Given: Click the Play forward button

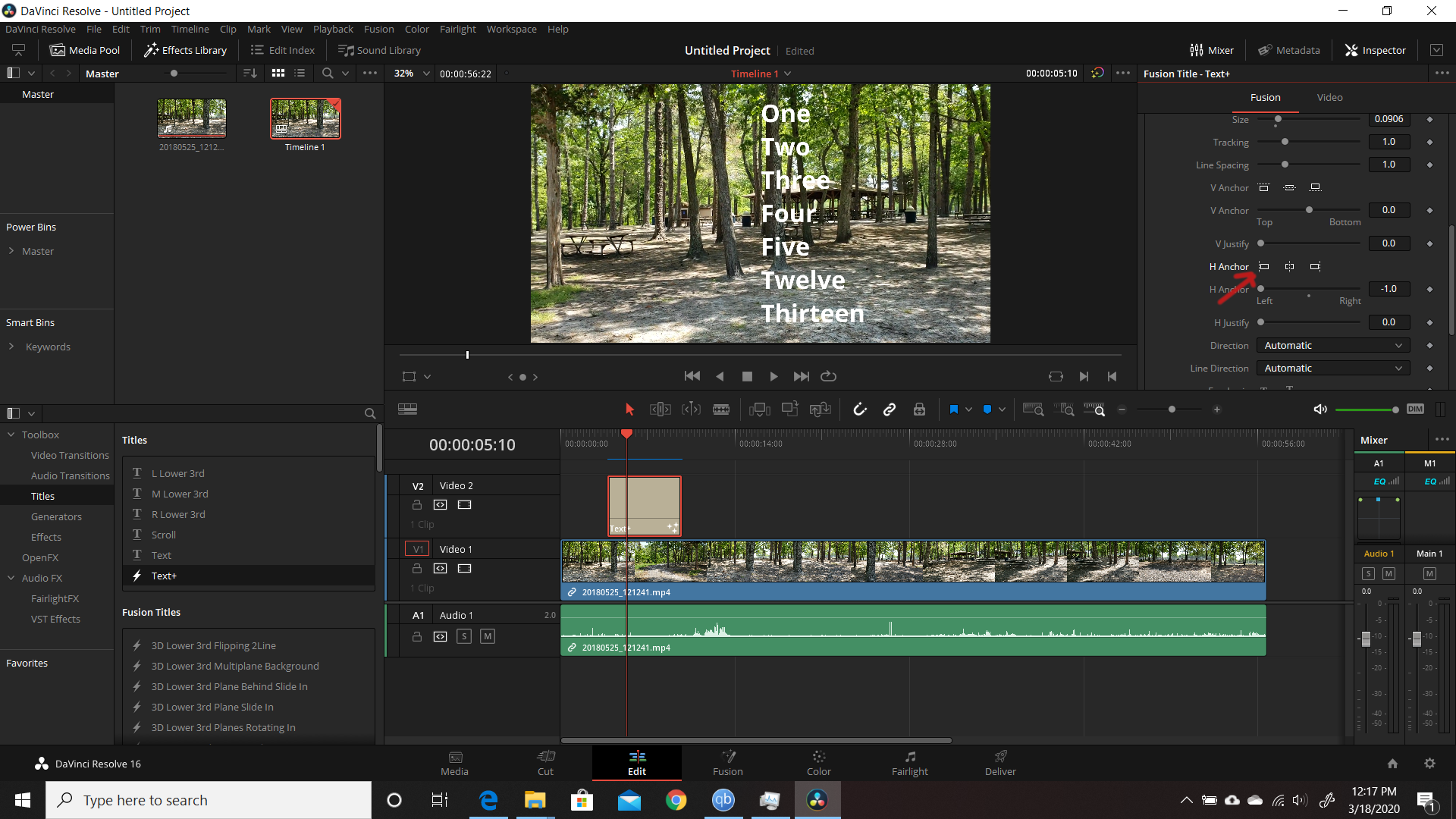Looking at the screenshot, I should point(773,376).
